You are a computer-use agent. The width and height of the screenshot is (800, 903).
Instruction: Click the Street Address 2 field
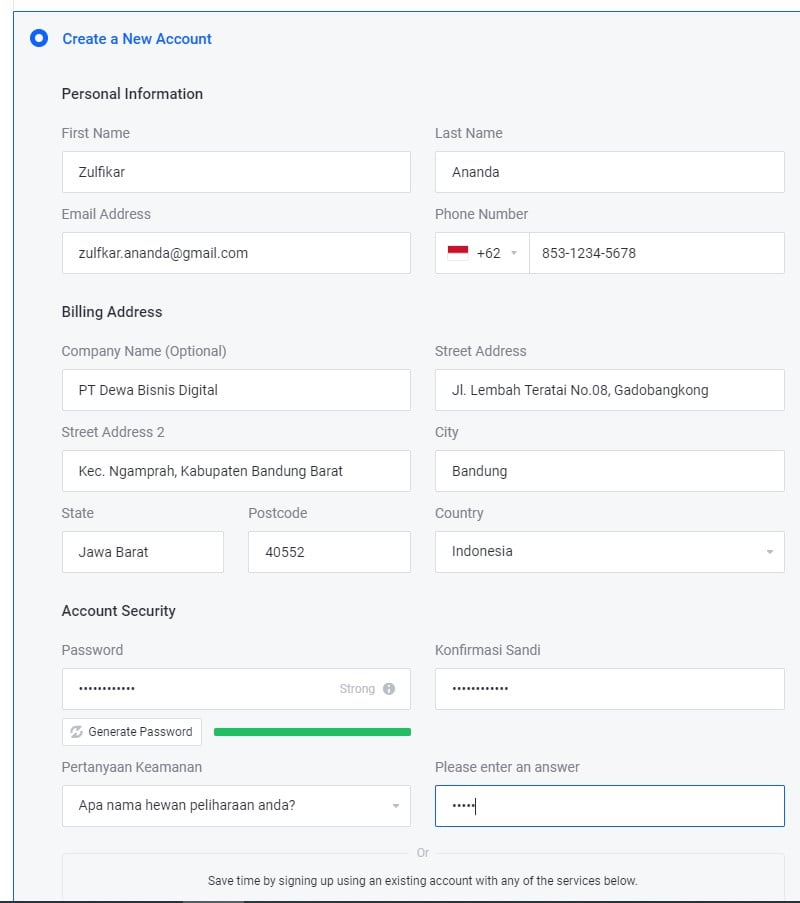pyautogui.click(x=236, y=471)
